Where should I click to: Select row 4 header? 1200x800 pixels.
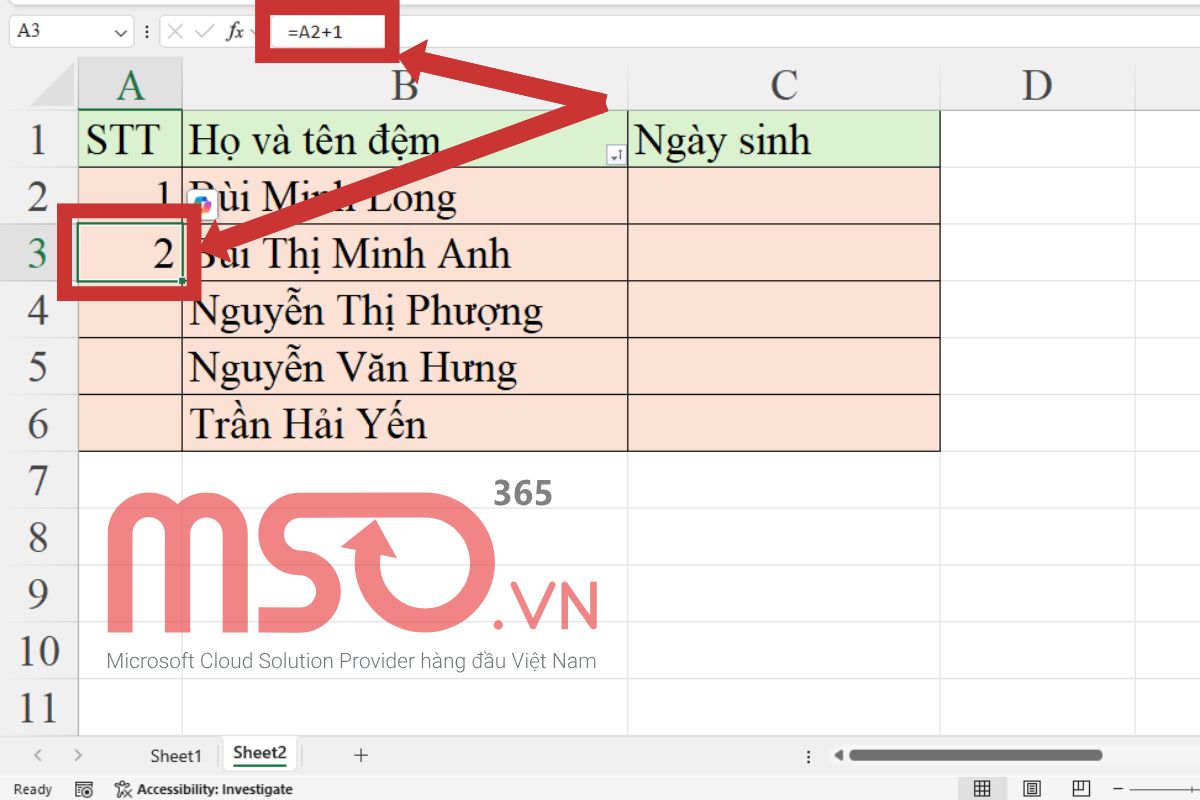38,310
